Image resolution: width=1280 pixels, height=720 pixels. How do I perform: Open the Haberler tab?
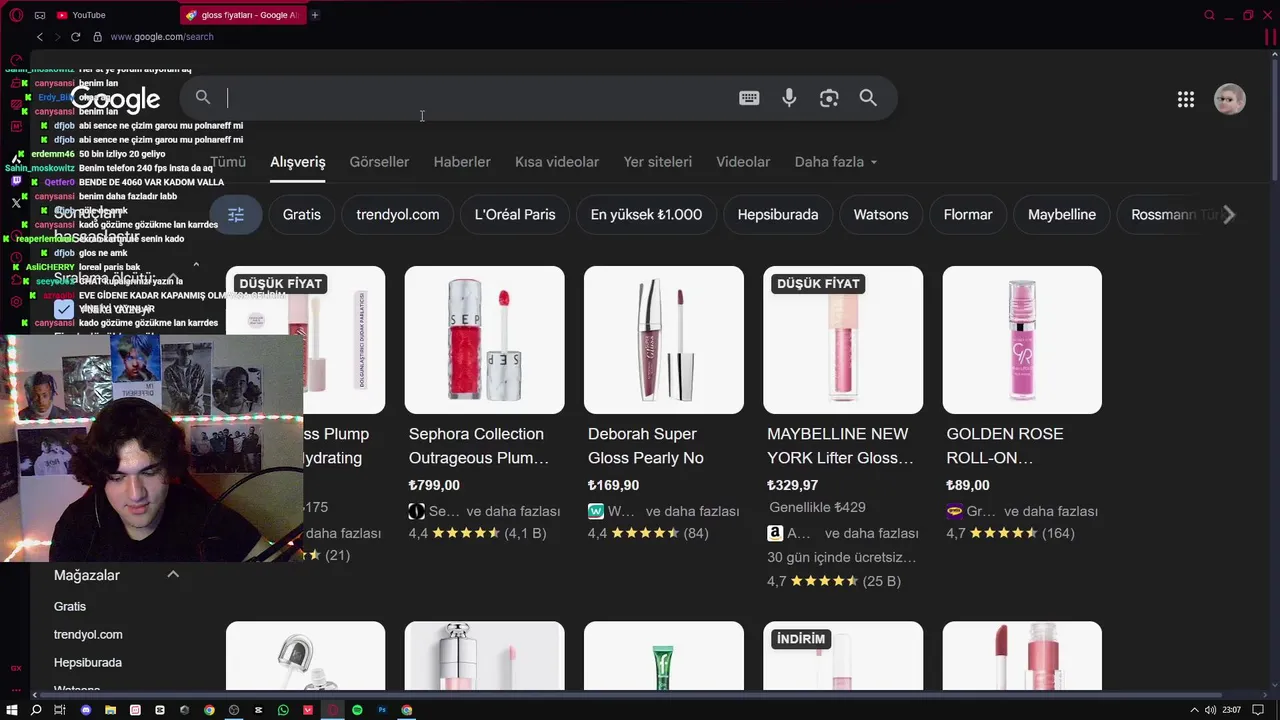(462, 162)
